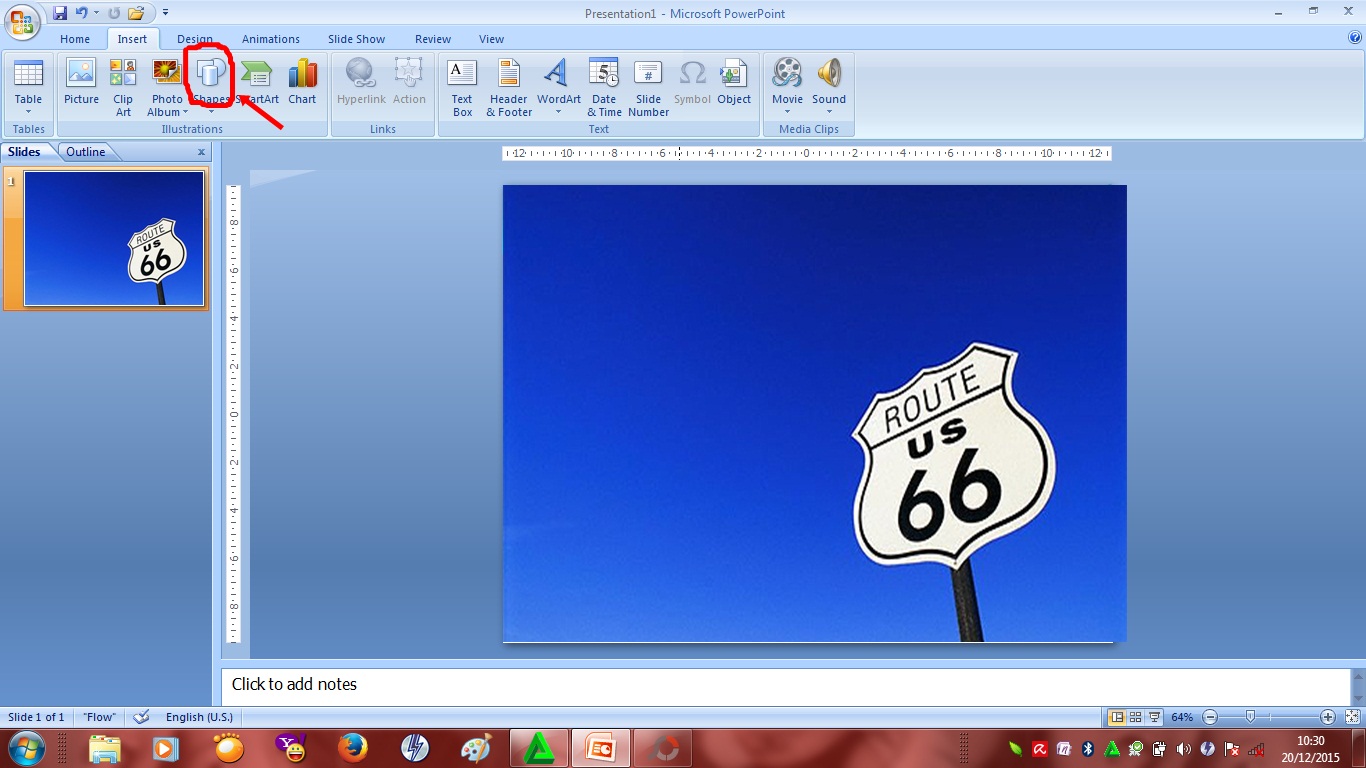
Task: Open Microsoft Office PowerPoint Help
Action: 1355,38
